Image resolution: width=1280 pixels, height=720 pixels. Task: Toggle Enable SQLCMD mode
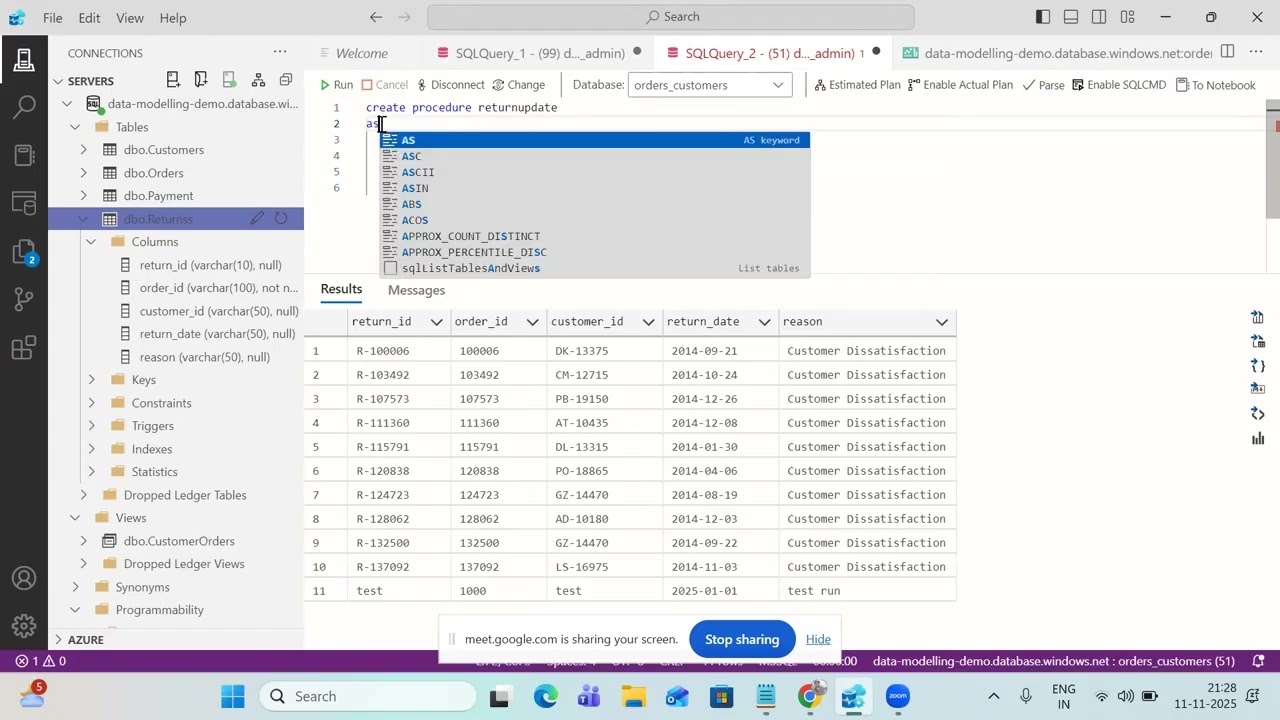(x=1118, y=85)
